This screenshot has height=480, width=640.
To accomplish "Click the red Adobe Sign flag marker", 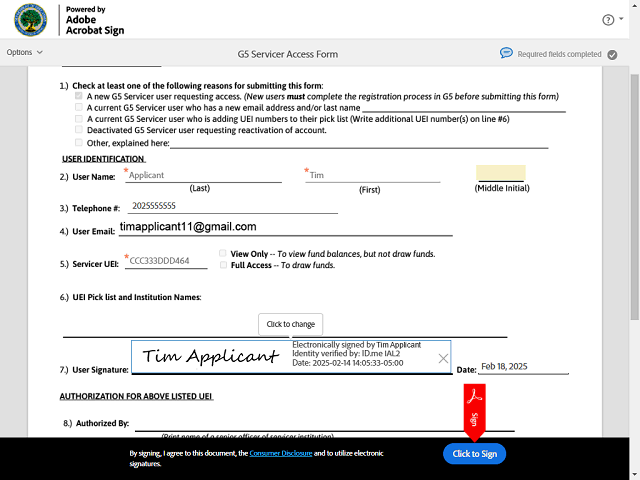I will [474, 412].
